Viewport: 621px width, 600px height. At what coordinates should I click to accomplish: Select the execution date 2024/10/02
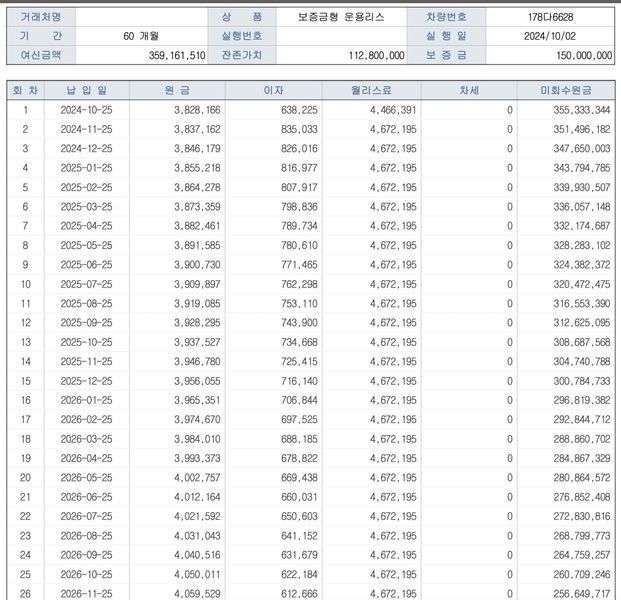pos(550,36)
